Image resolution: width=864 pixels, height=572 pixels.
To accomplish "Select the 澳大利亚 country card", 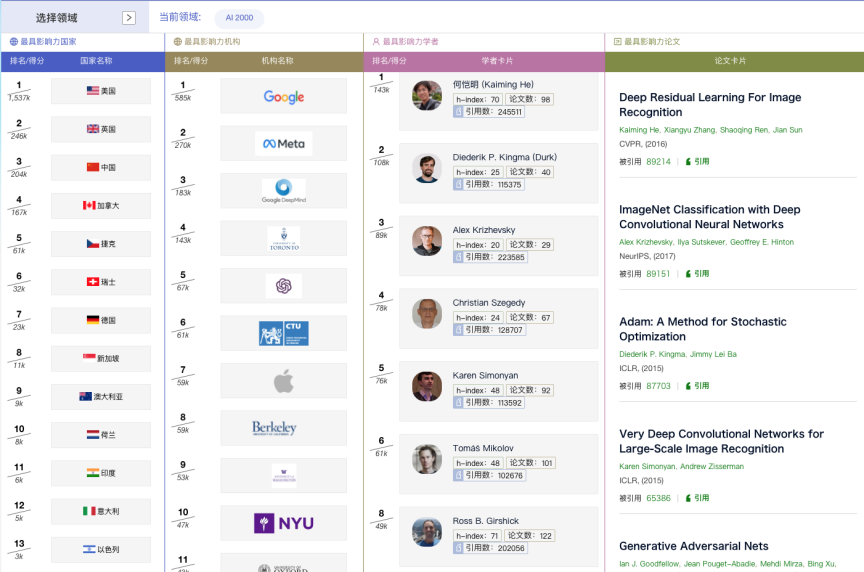I will click(x=101, y=396).
